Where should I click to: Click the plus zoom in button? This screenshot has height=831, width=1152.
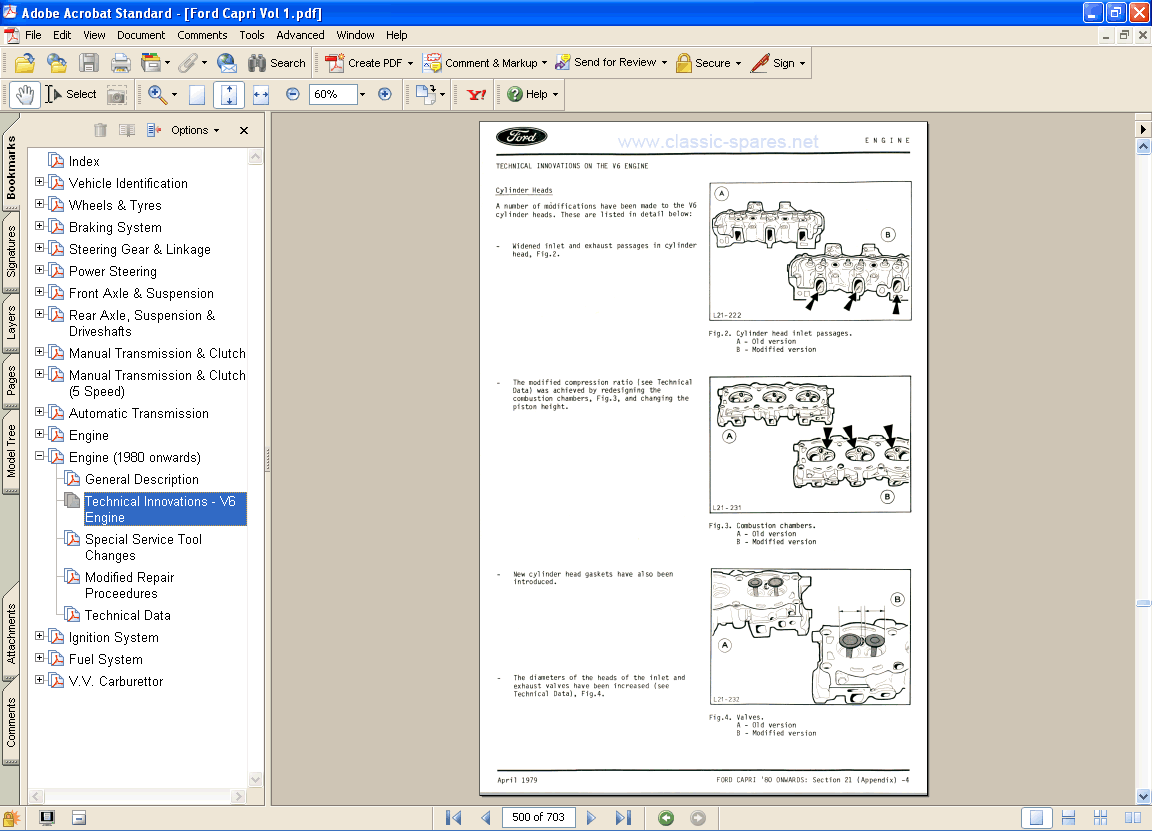(x=384, y=94)
